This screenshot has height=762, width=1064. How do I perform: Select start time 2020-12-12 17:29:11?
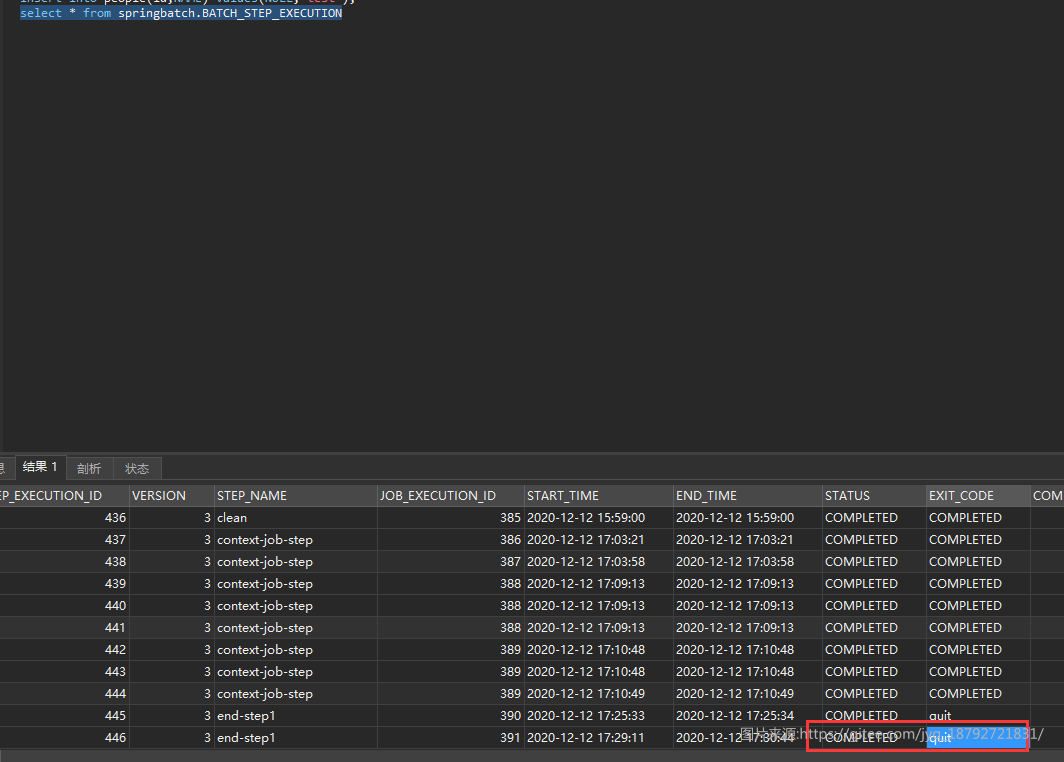[x=598, y=738]
